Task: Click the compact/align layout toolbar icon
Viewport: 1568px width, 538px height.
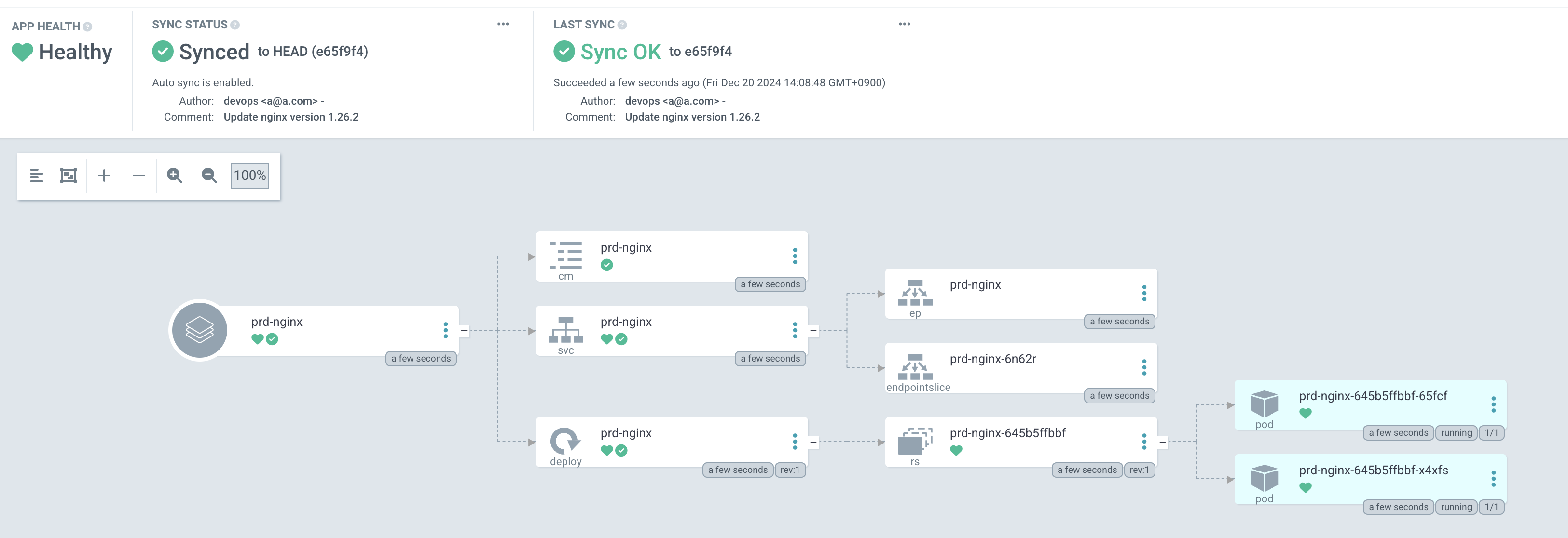Action: [37, 175]
